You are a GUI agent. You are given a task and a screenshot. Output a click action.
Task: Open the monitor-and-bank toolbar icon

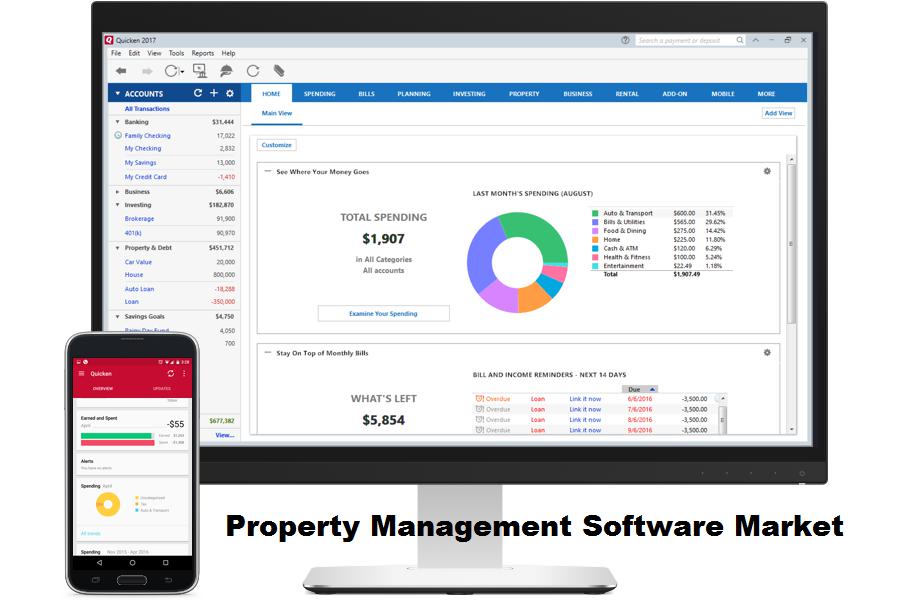200,71
